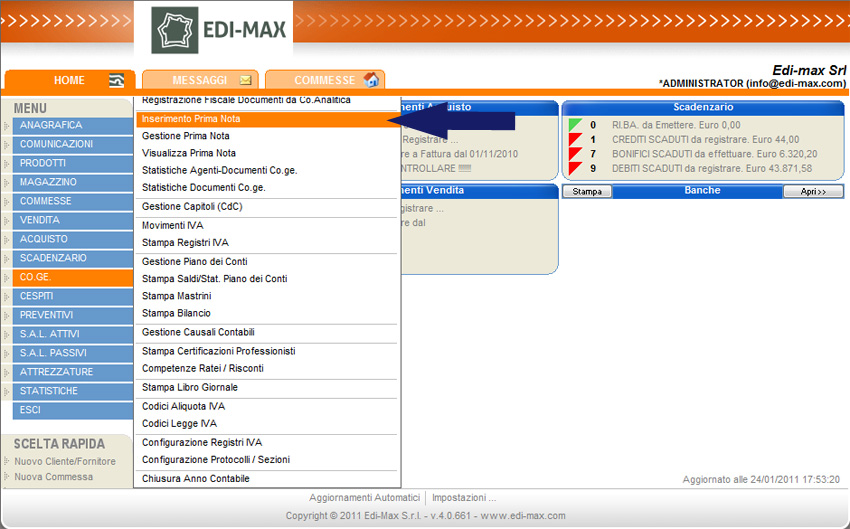Screen dimensions: 850x529
Task: Click the MESSAGGI envelope icon
Action: [245, 80]
